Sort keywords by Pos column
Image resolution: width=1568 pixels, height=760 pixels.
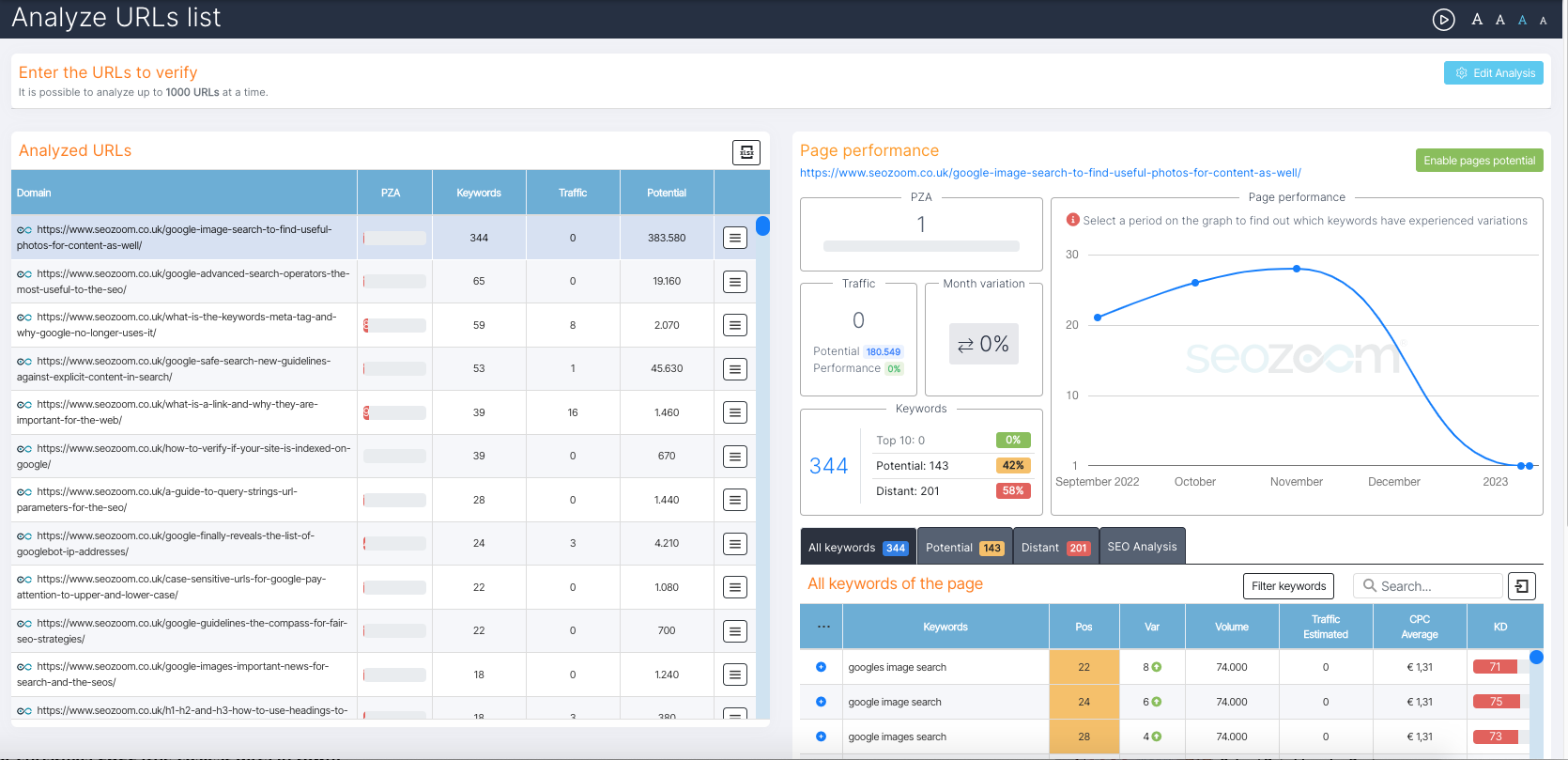tap(1084, 627)
